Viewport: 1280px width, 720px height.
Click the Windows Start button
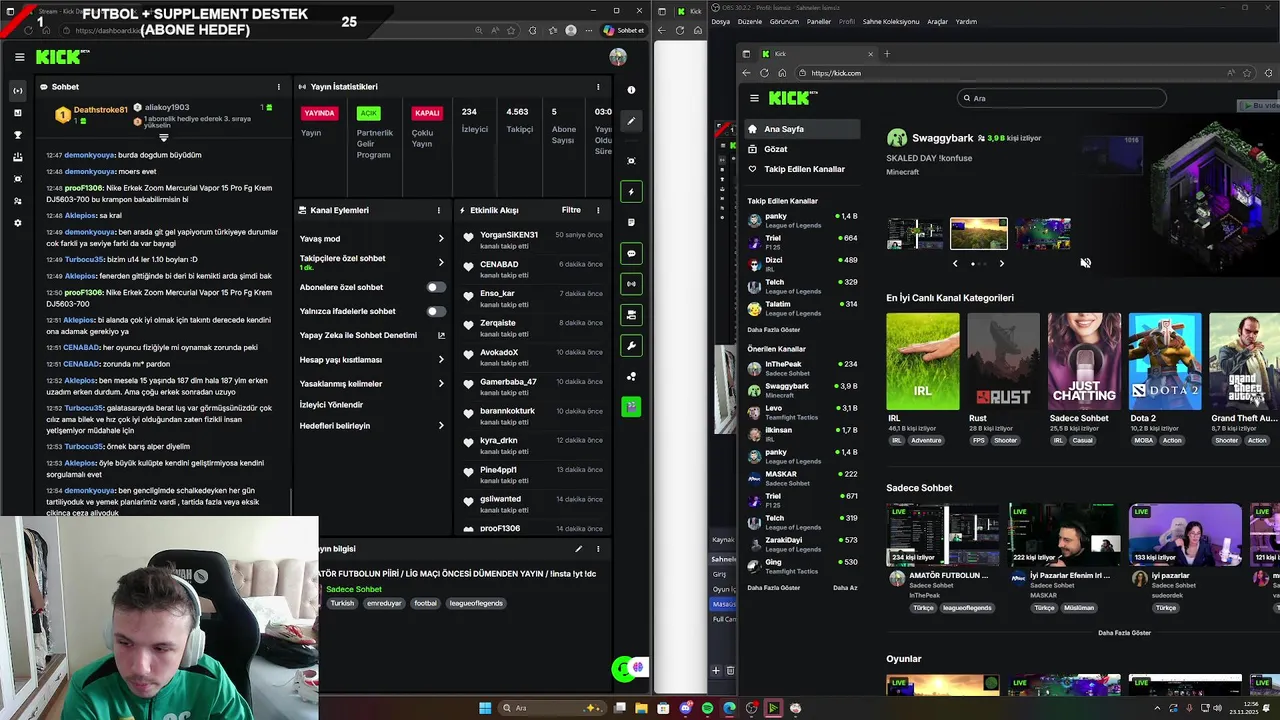(x=485, y=708)
